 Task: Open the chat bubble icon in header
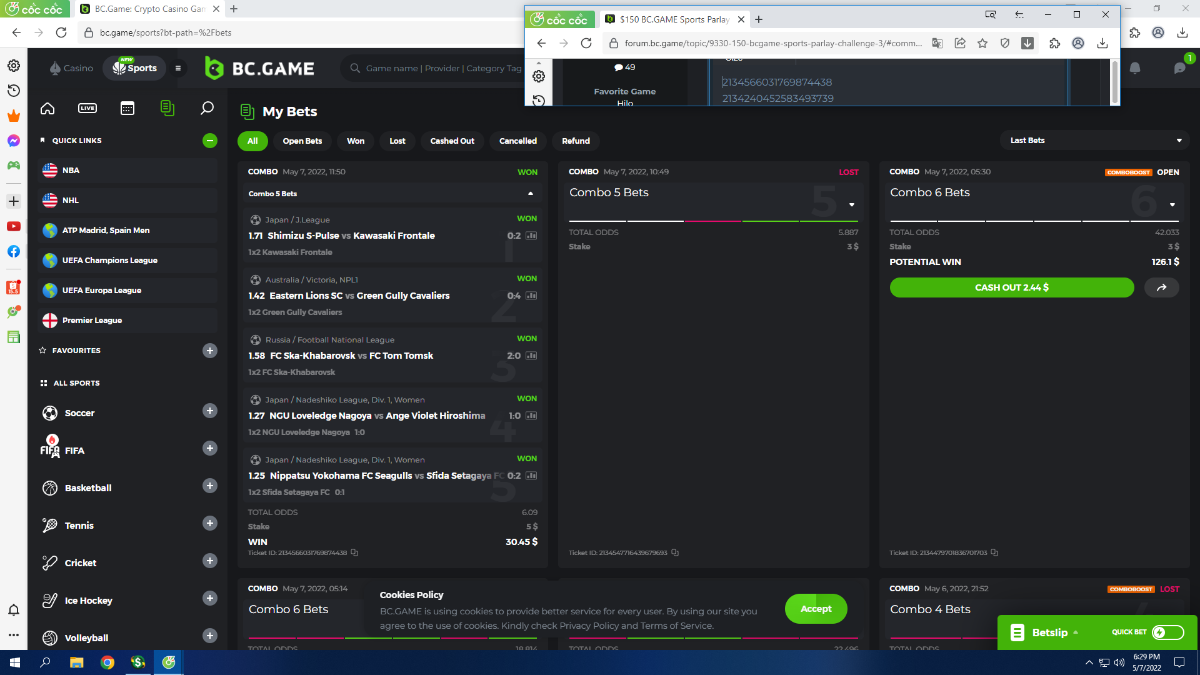1179,68
